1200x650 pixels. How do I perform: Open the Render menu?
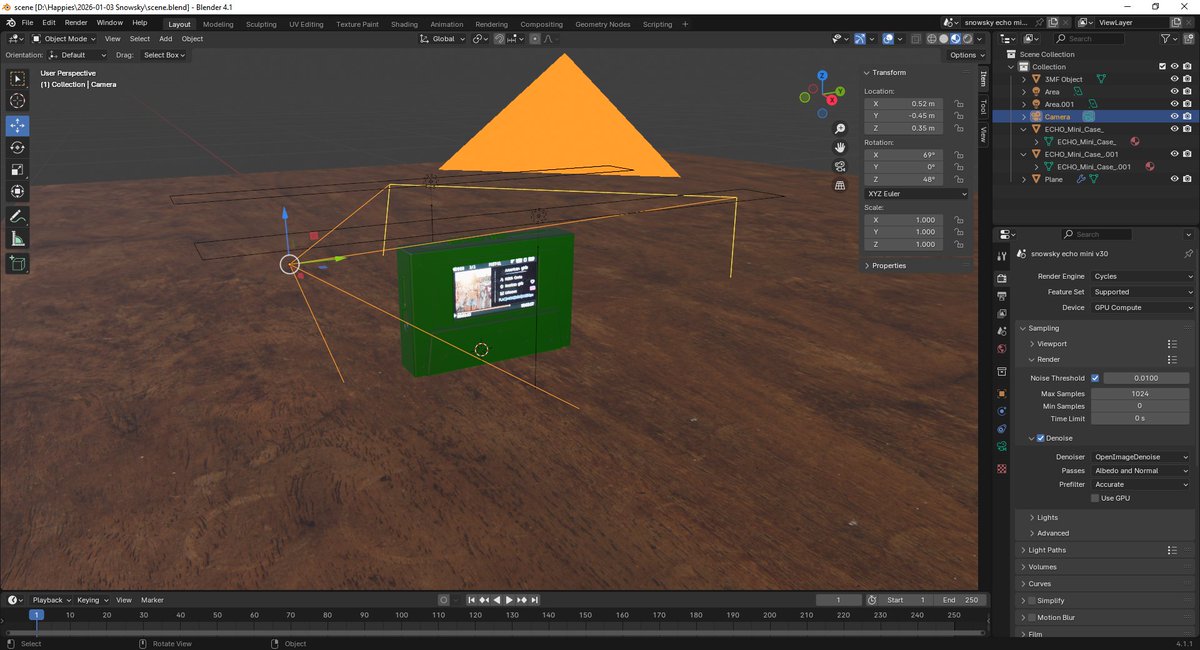(76, 22)
